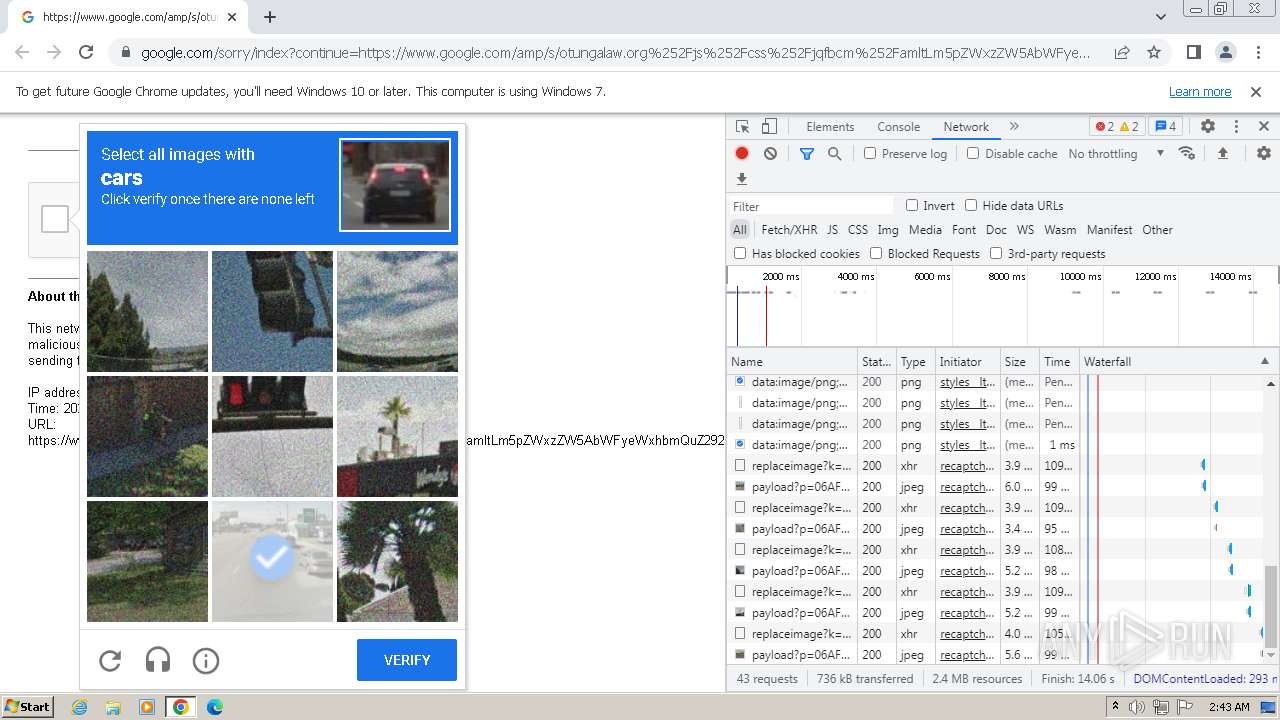Switch to the Console tab

click(x=898, y=127)
